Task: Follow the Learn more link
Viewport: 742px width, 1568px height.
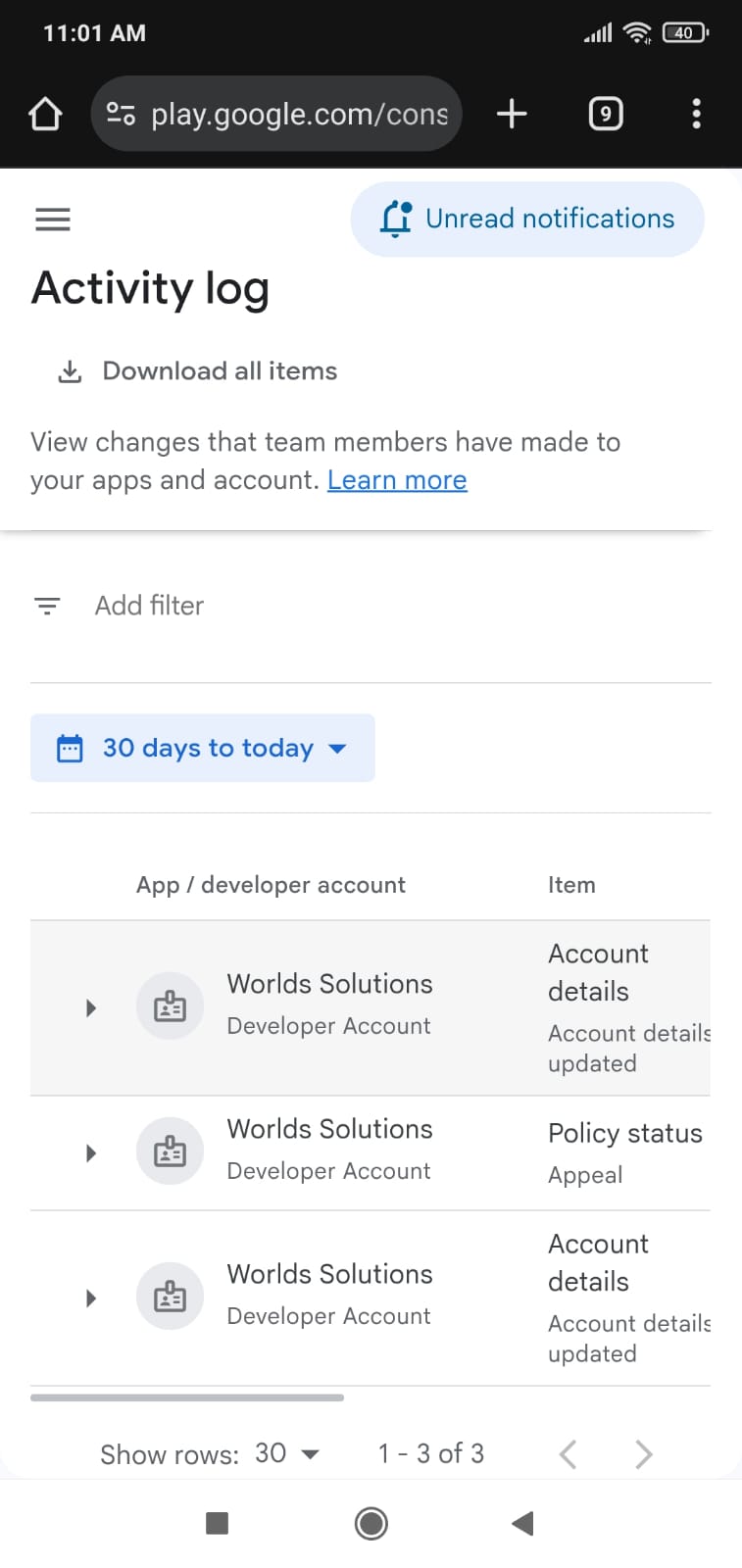Action: tap(397, 480)
